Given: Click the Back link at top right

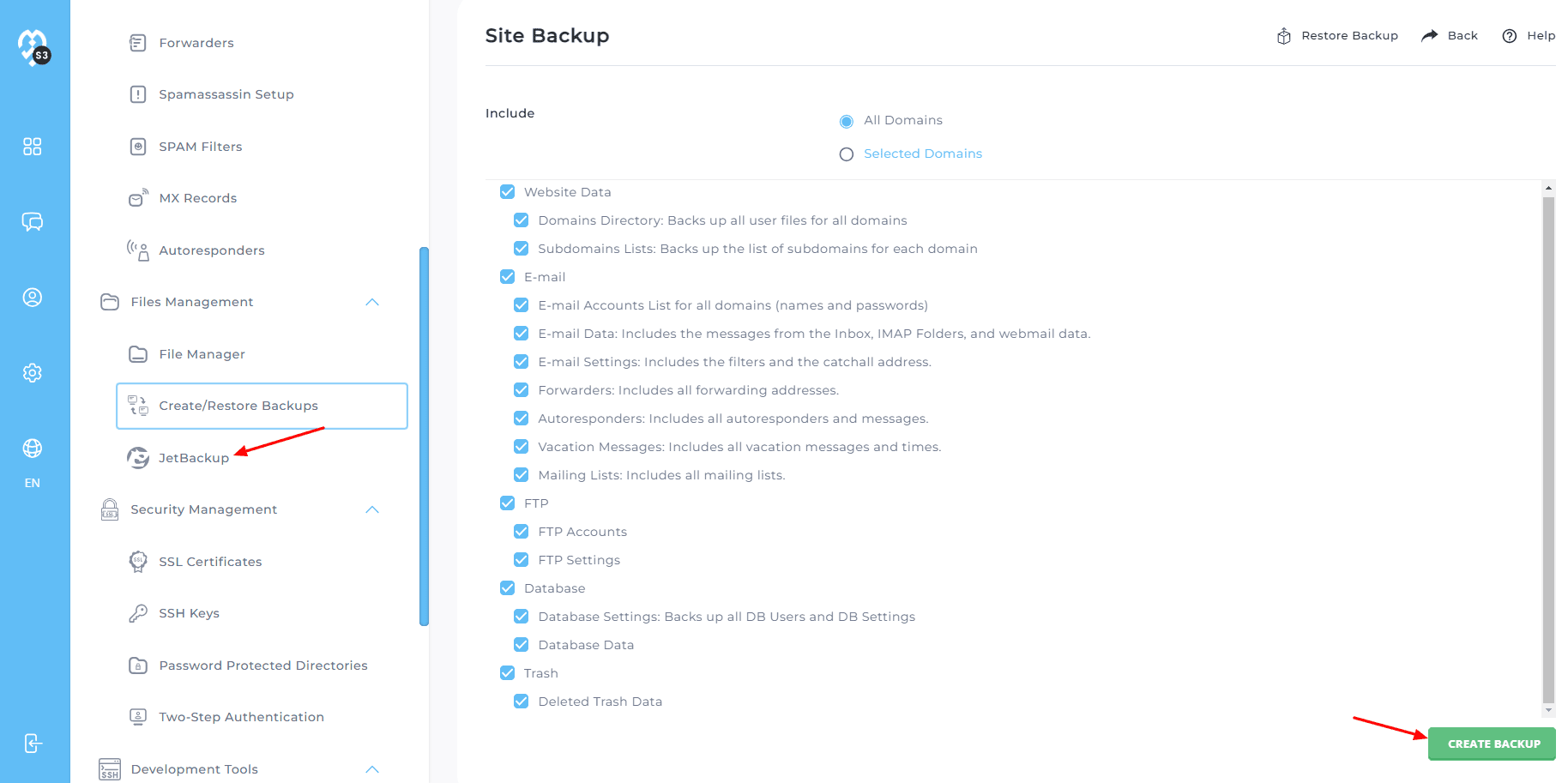Looking at the screenshot, I should [1450, 36].
